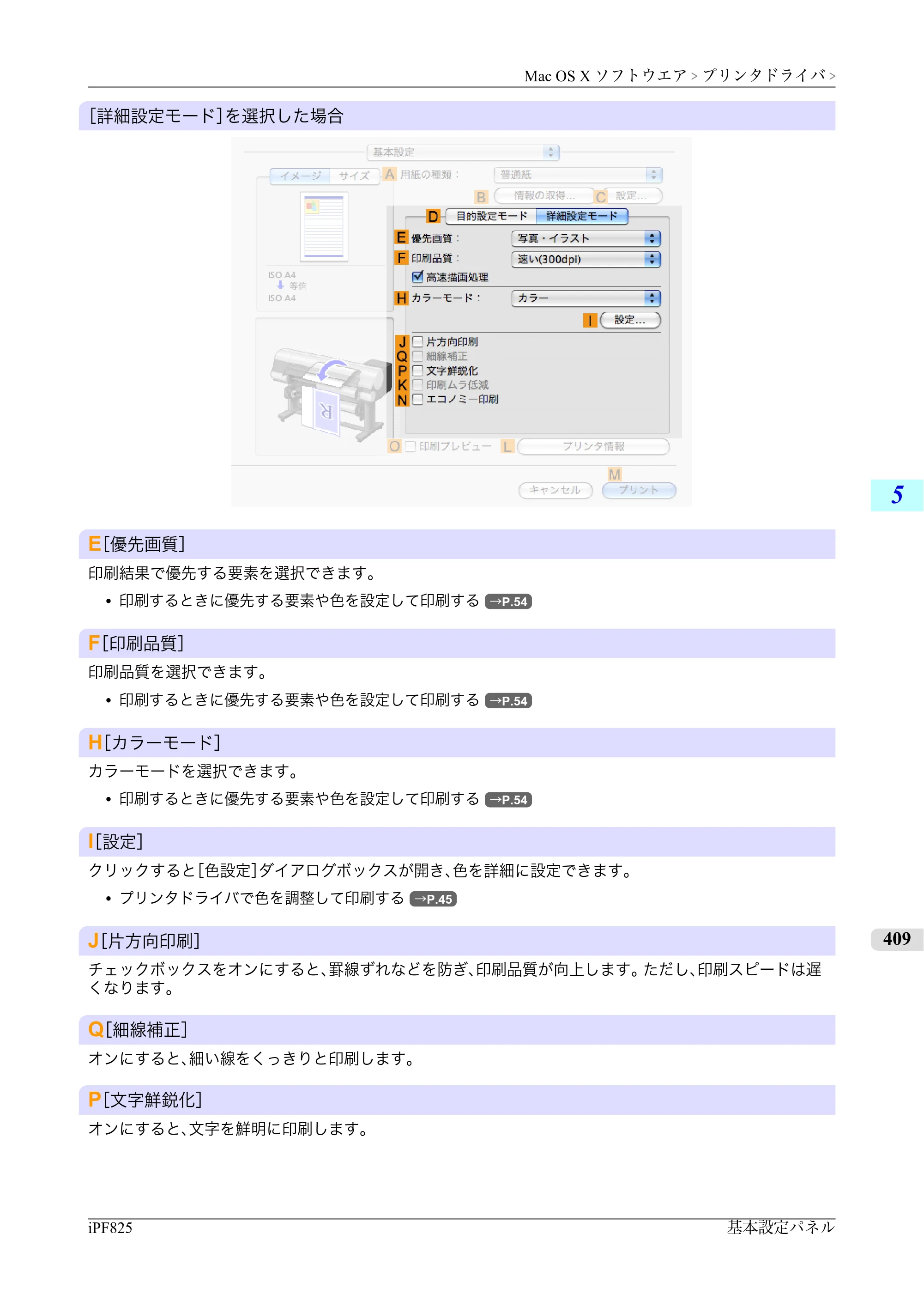Click the 等倍 scaling arrow icon
The width and height of the screenshot is (924, 1307).
click(x=280, y=285)
